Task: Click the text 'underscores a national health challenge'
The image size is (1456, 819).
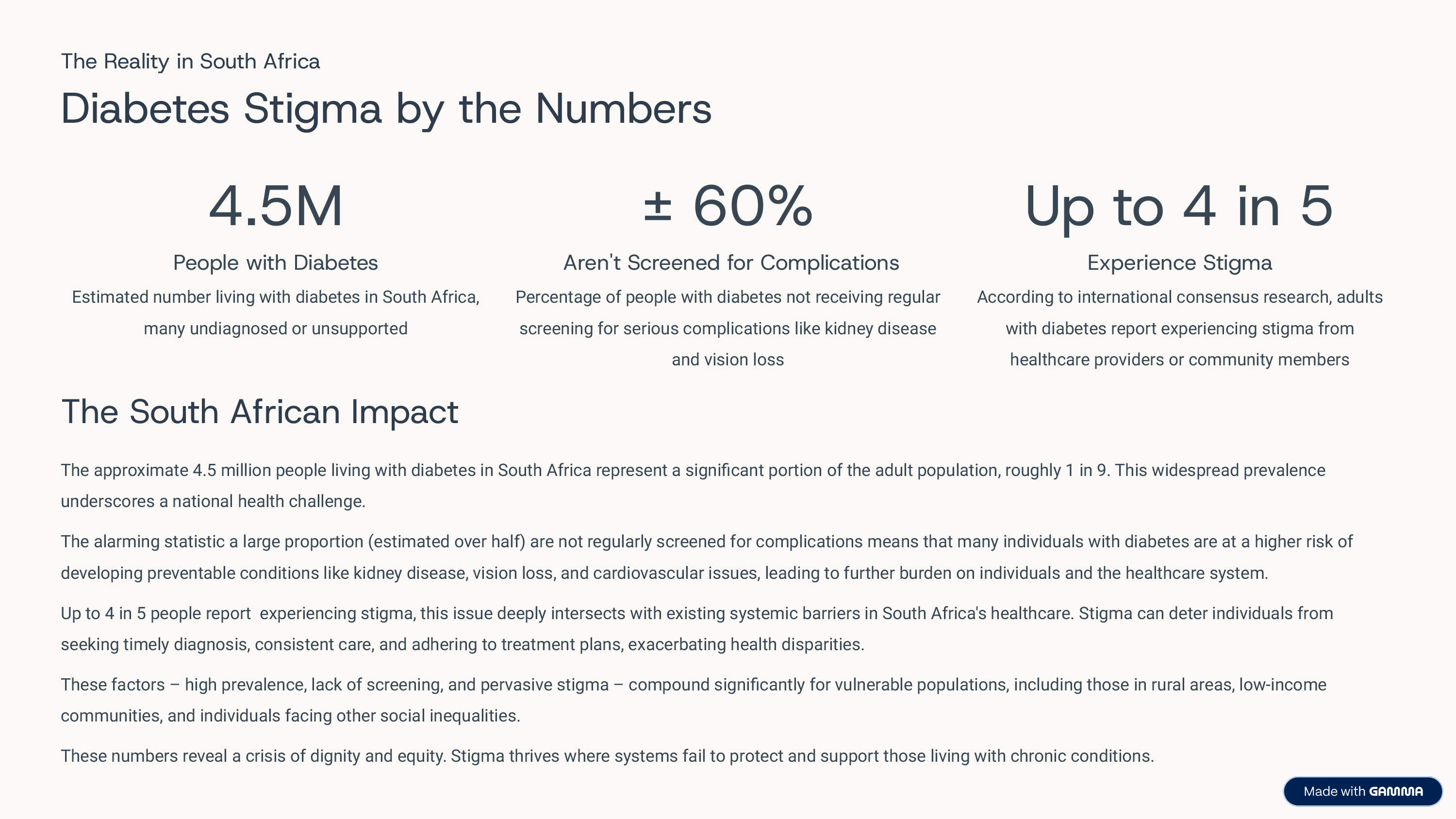Action: tap(213, 501)
